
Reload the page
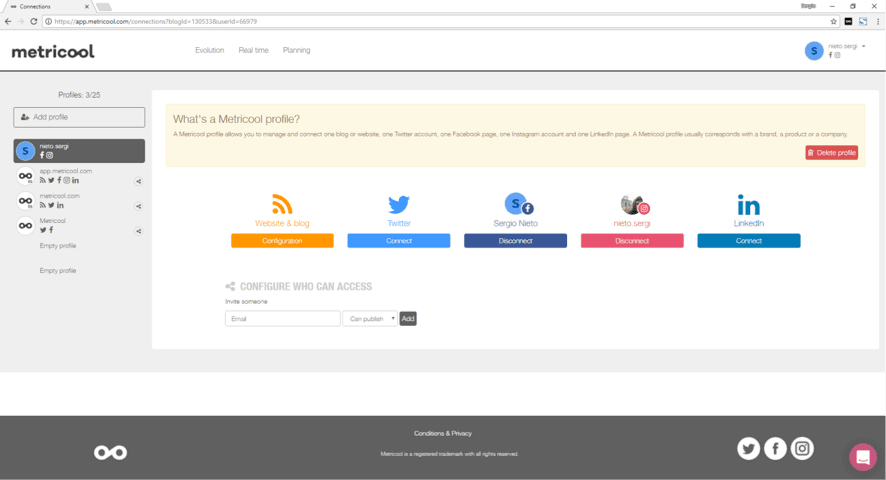(34, 21)
